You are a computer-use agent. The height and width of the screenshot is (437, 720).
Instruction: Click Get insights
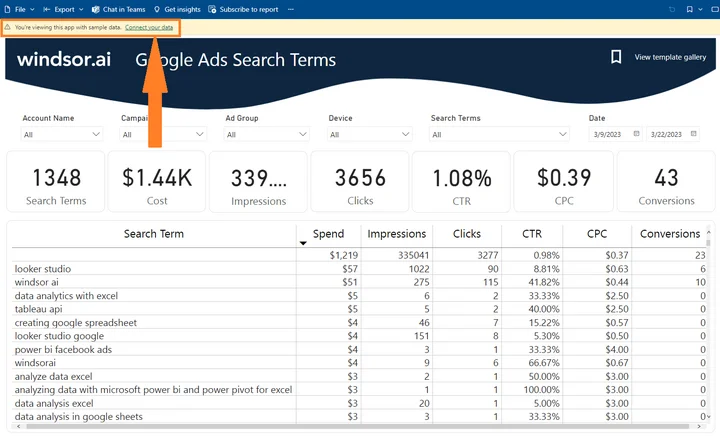point(178,9)
